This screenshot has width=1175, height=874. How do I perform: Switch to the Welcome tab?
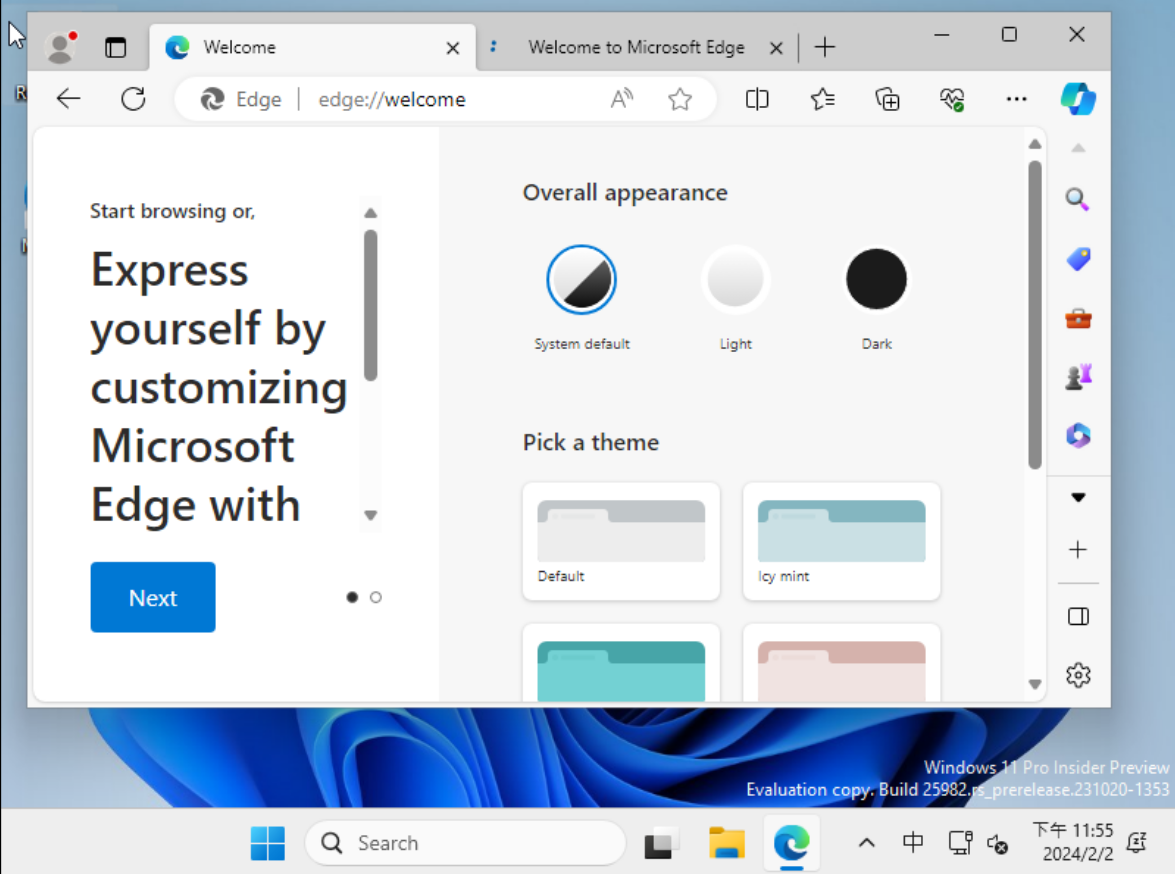click(312, 47)
